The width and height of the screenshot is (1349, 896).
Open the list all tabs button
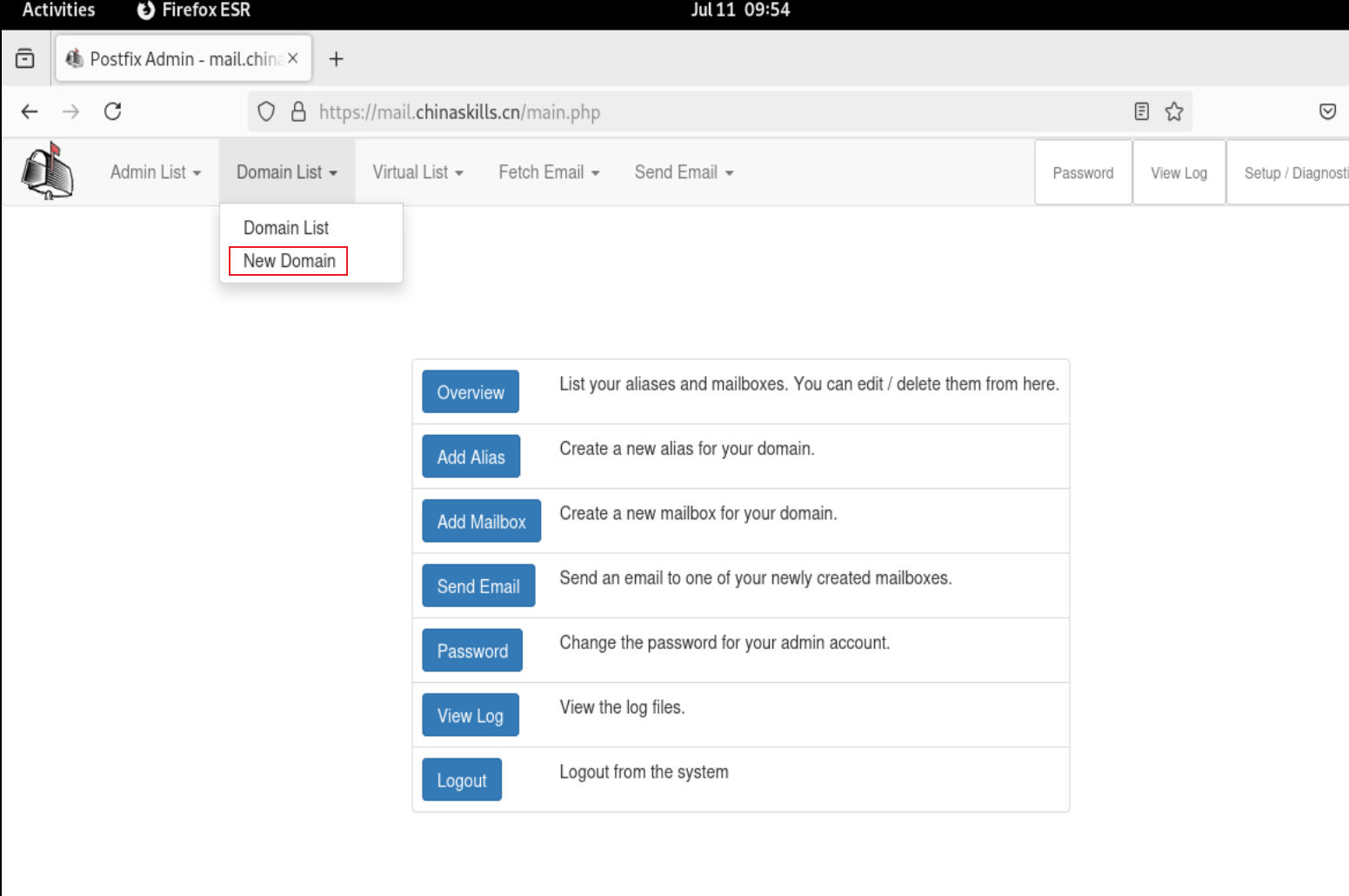click(25, 58)
